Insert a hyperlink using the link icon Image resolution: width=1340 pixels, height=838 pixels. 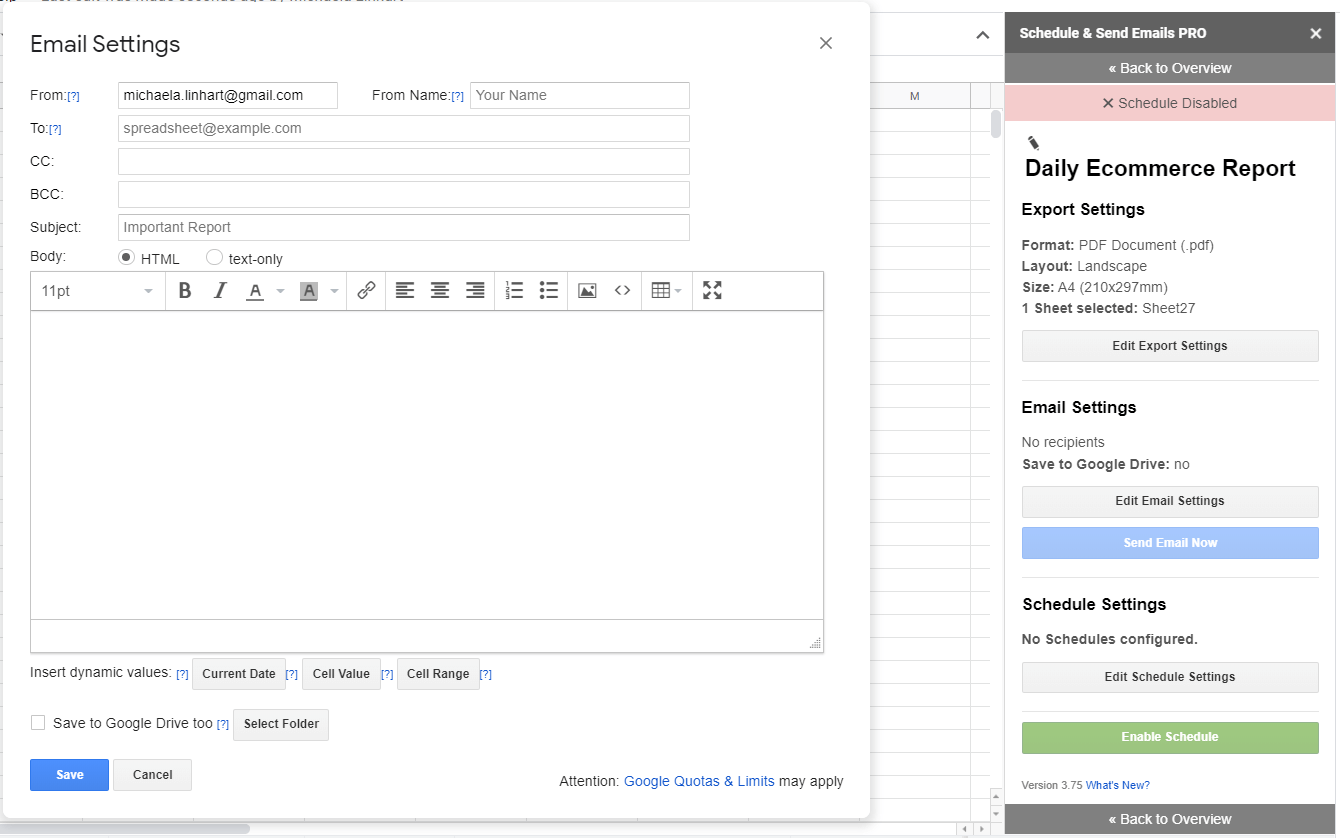point(366,291)
